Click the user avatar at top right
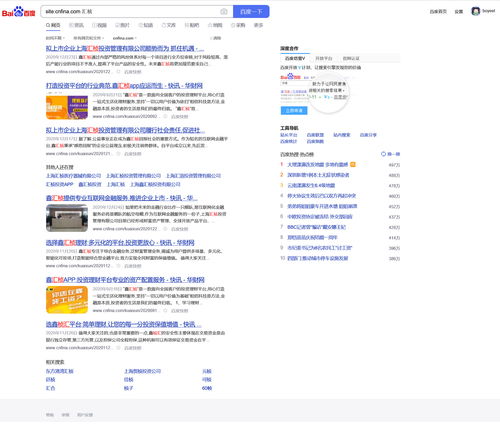This screenshot has height=439, width=500. pos(475,11)
